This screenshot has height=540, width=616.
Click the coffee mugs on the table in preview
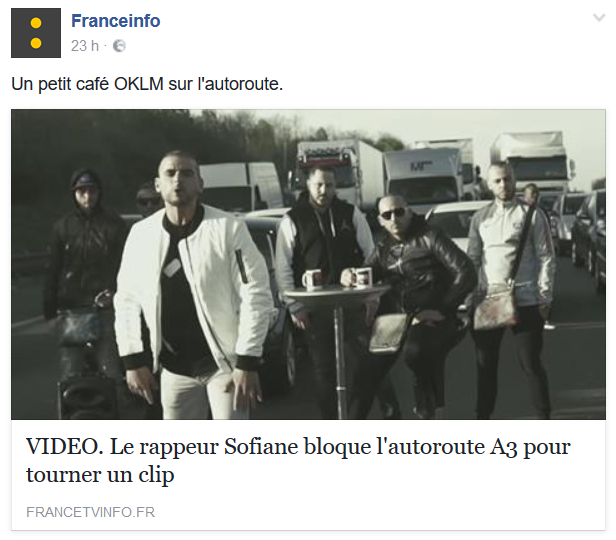337,278
